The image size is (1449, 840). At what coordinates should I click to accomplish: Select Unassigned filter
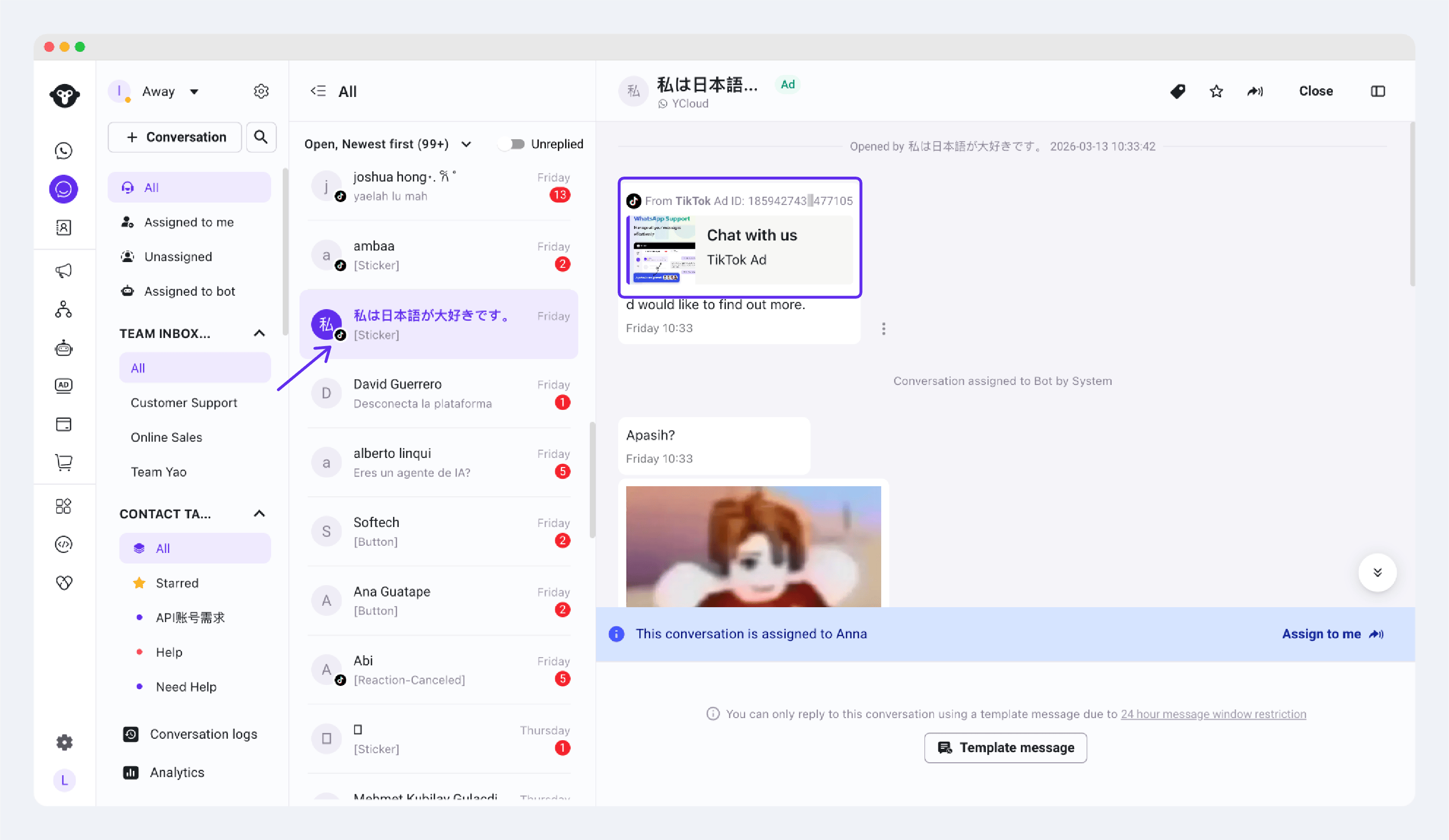click(189, 256)
